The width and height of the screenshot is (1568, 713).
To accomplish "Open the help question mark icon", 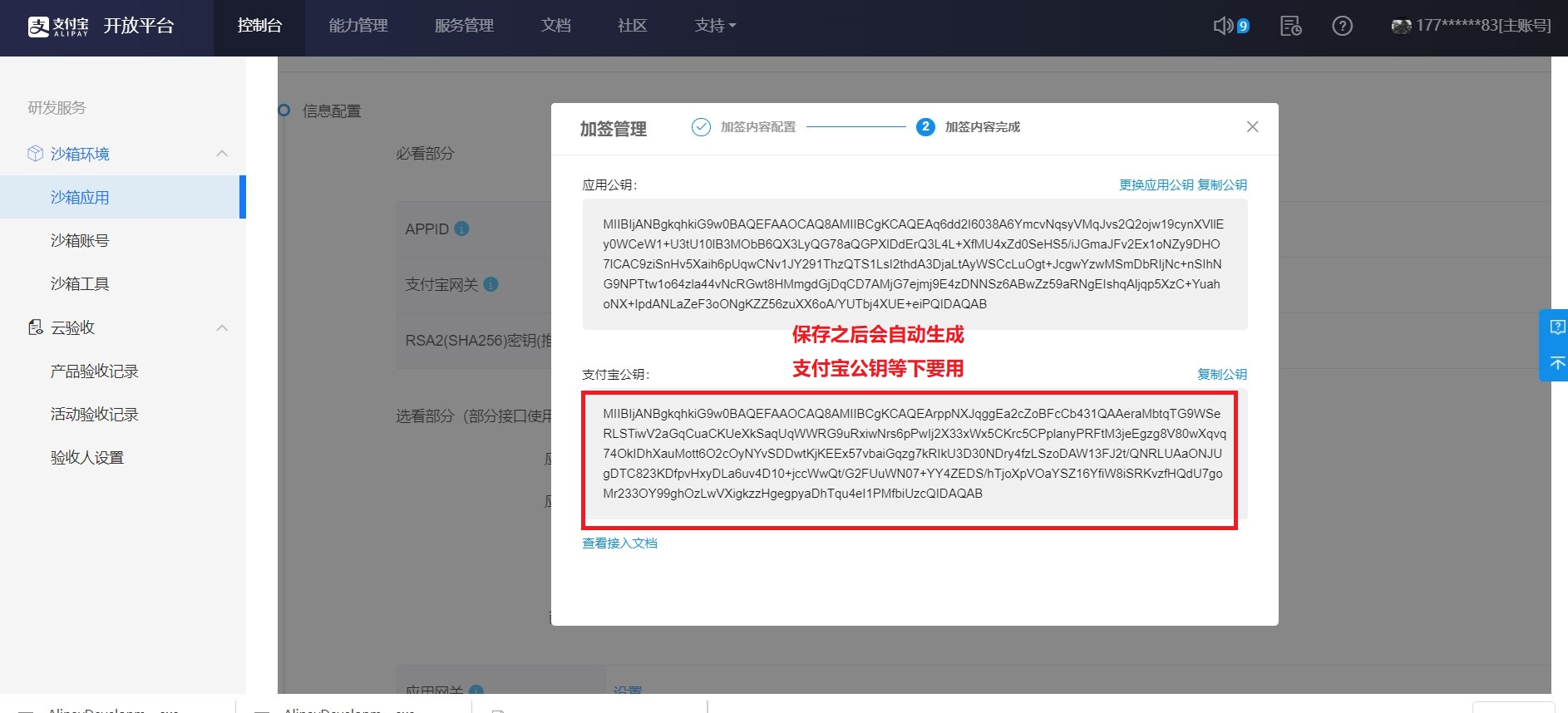I will pos(1342,26).
